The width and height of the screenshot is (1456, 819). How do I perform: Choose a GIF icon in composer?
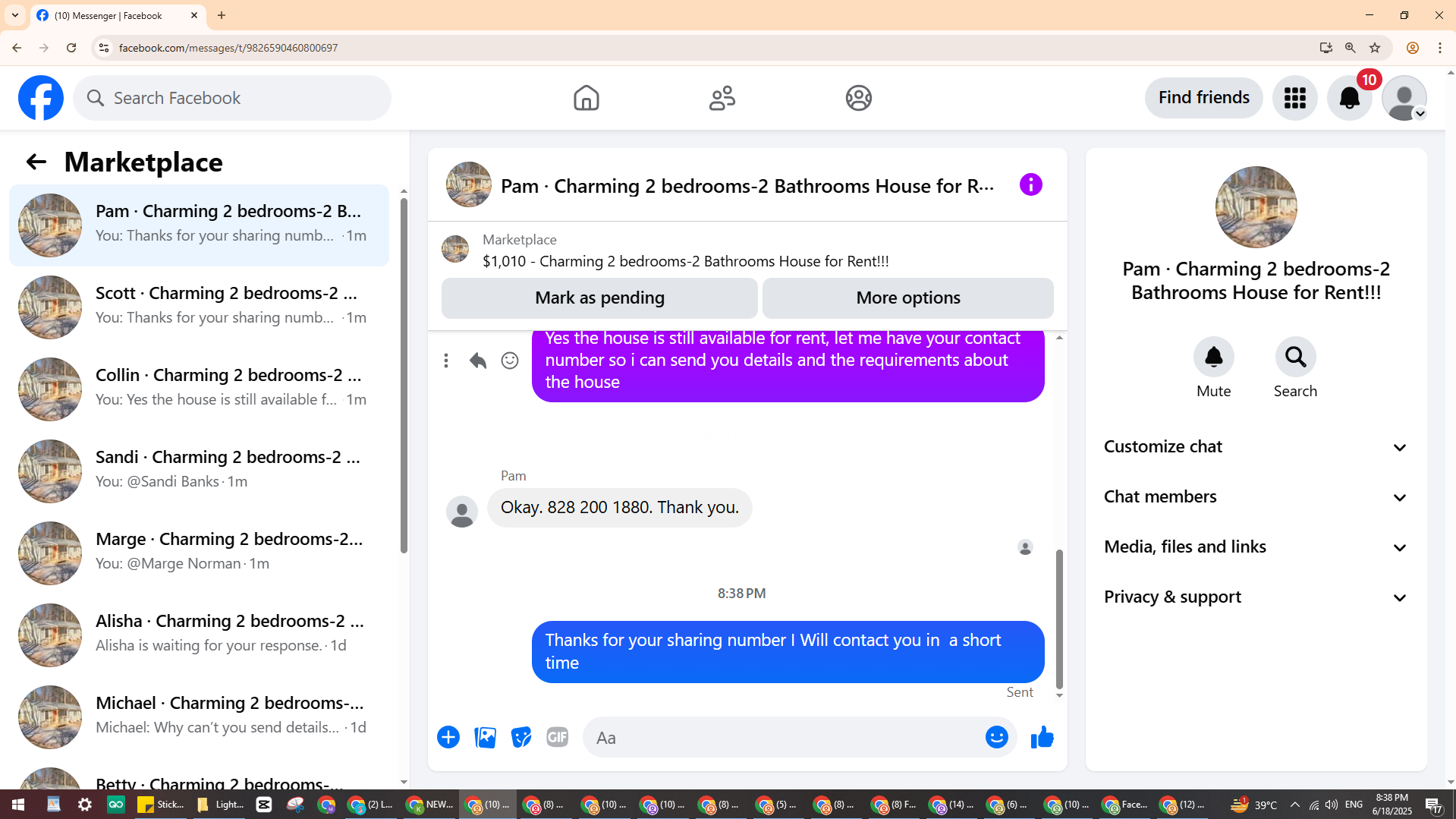(558, 737)
